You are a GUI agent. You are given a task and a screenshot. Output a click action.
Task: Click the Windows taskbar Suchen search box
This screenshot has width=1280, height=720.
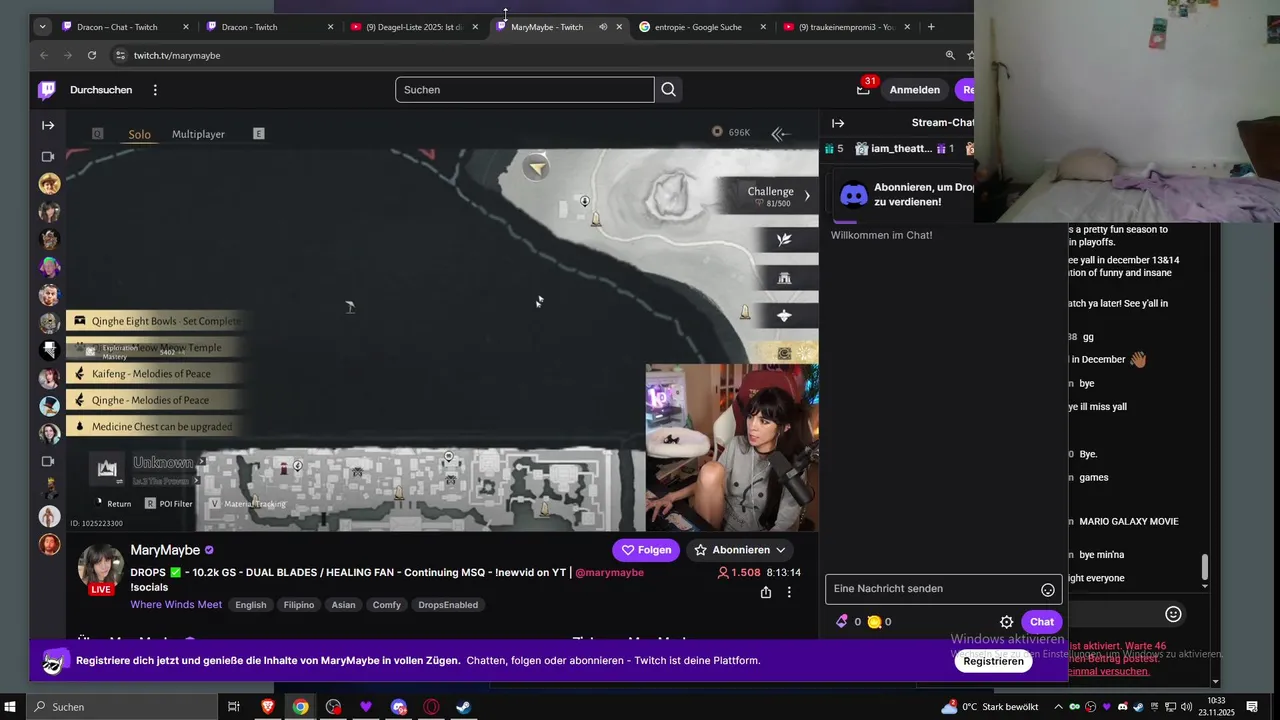[122, 707]
